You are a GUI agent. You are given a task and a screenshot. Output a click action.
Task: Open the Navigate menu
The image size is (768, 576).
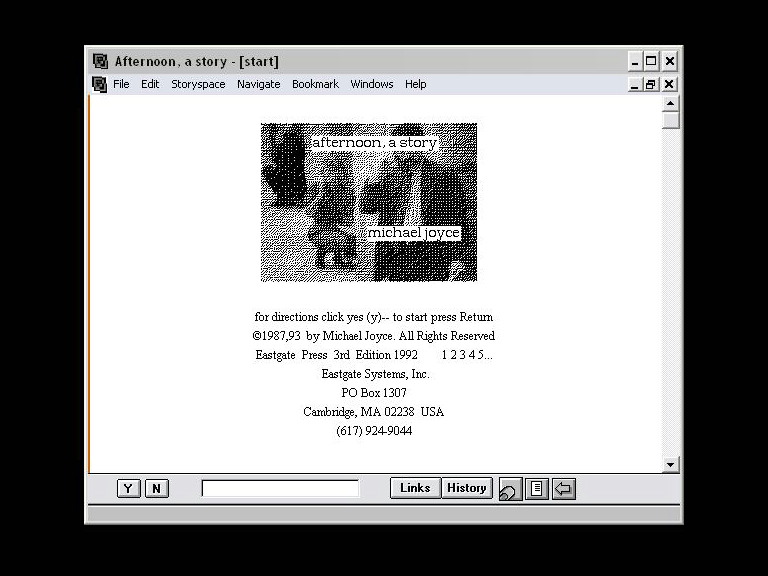pyautogui.click(x=259, y=84)
